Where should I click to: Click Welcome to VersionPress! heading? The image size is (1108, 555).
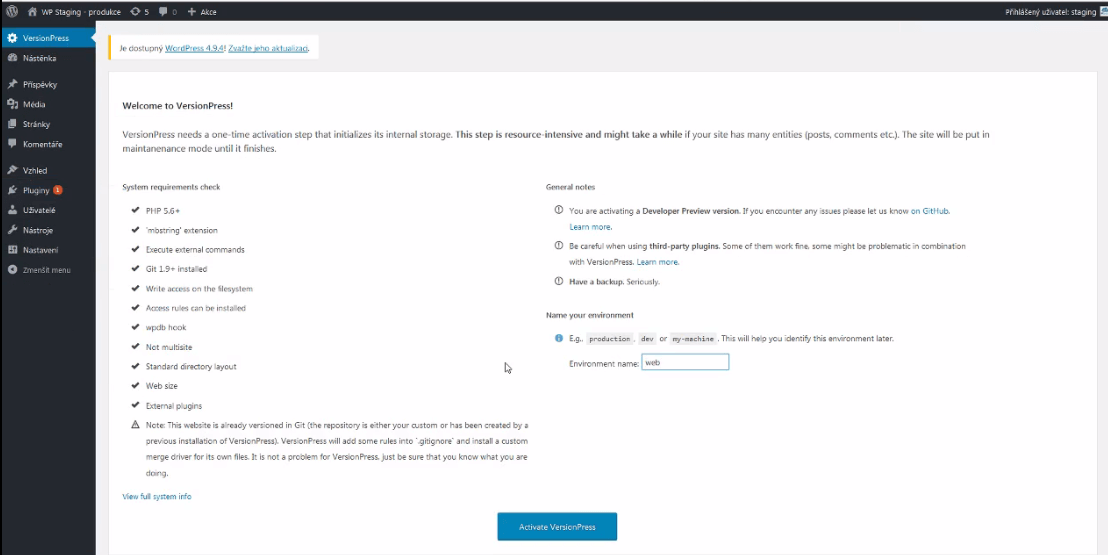tap(177, 106)
